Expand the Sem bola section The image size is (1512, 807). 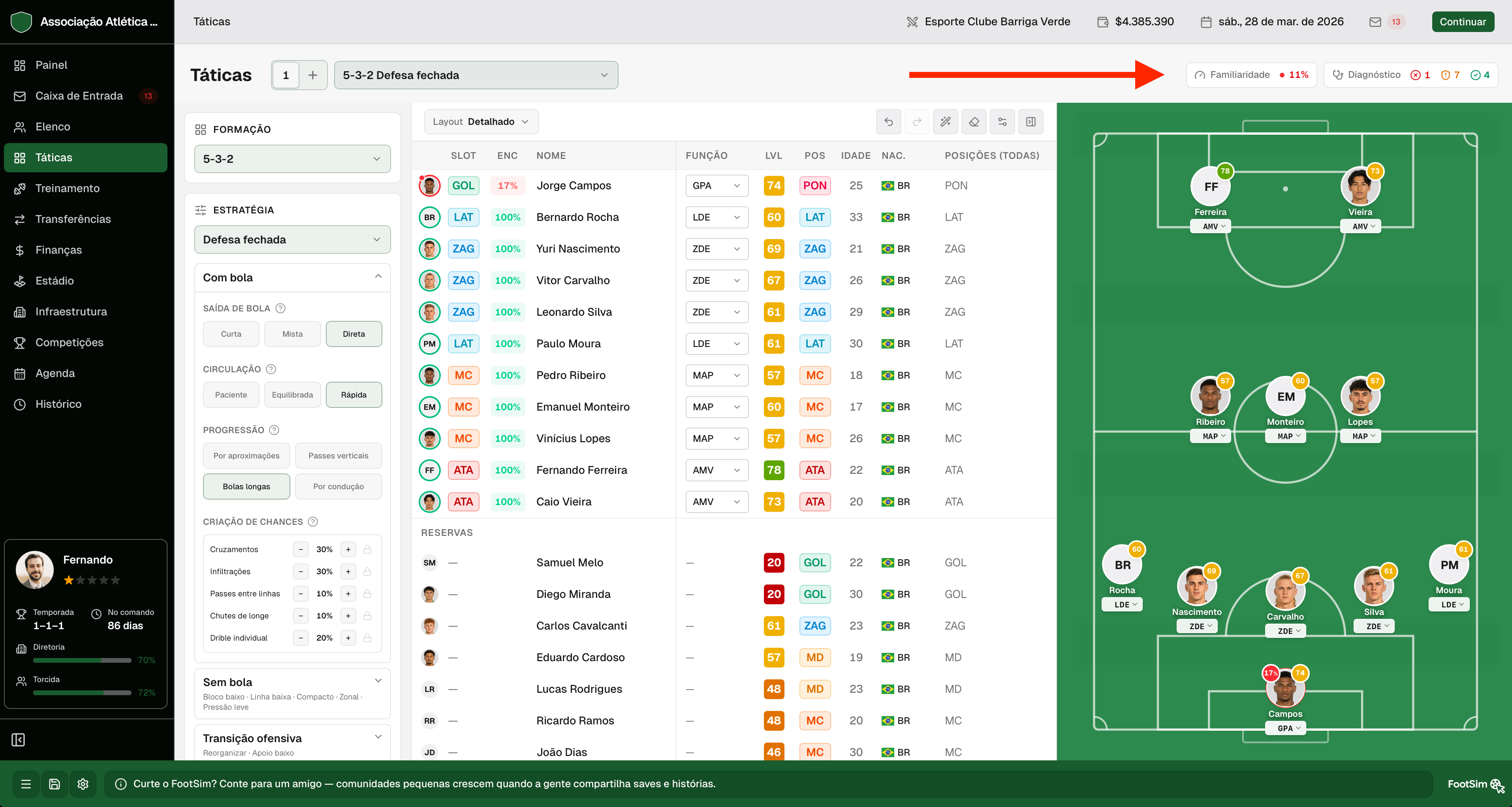coord(292,693)
